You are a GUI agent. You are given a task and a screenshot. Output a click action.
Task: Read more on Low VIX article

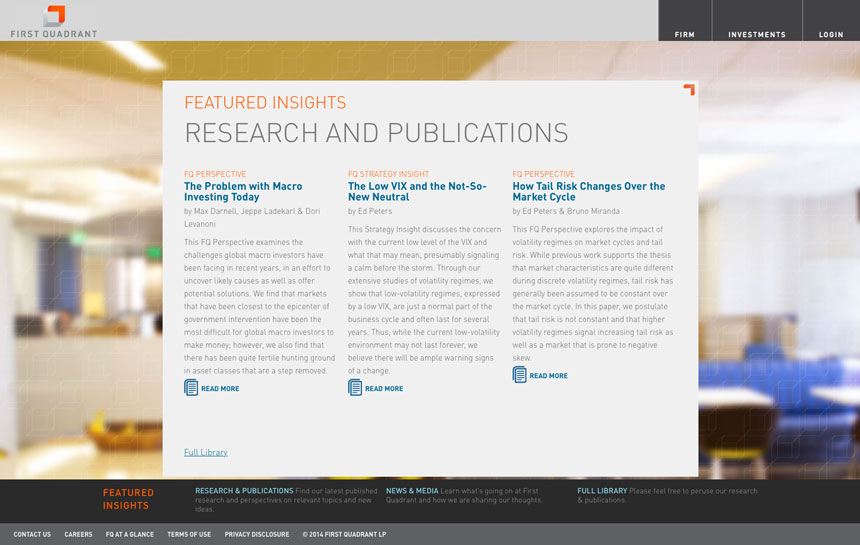click(x=384, y=388)
